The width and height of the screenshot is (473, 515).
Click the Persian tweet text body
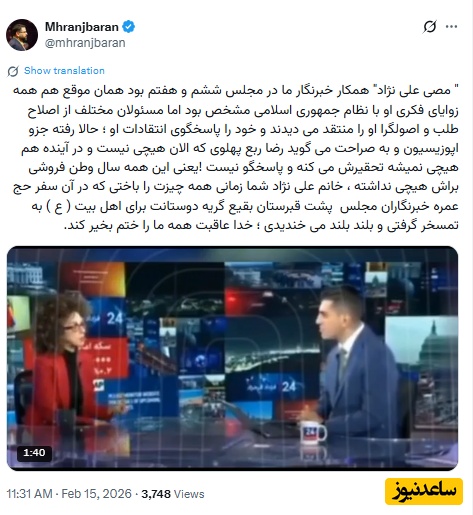(x=236, y=158)
